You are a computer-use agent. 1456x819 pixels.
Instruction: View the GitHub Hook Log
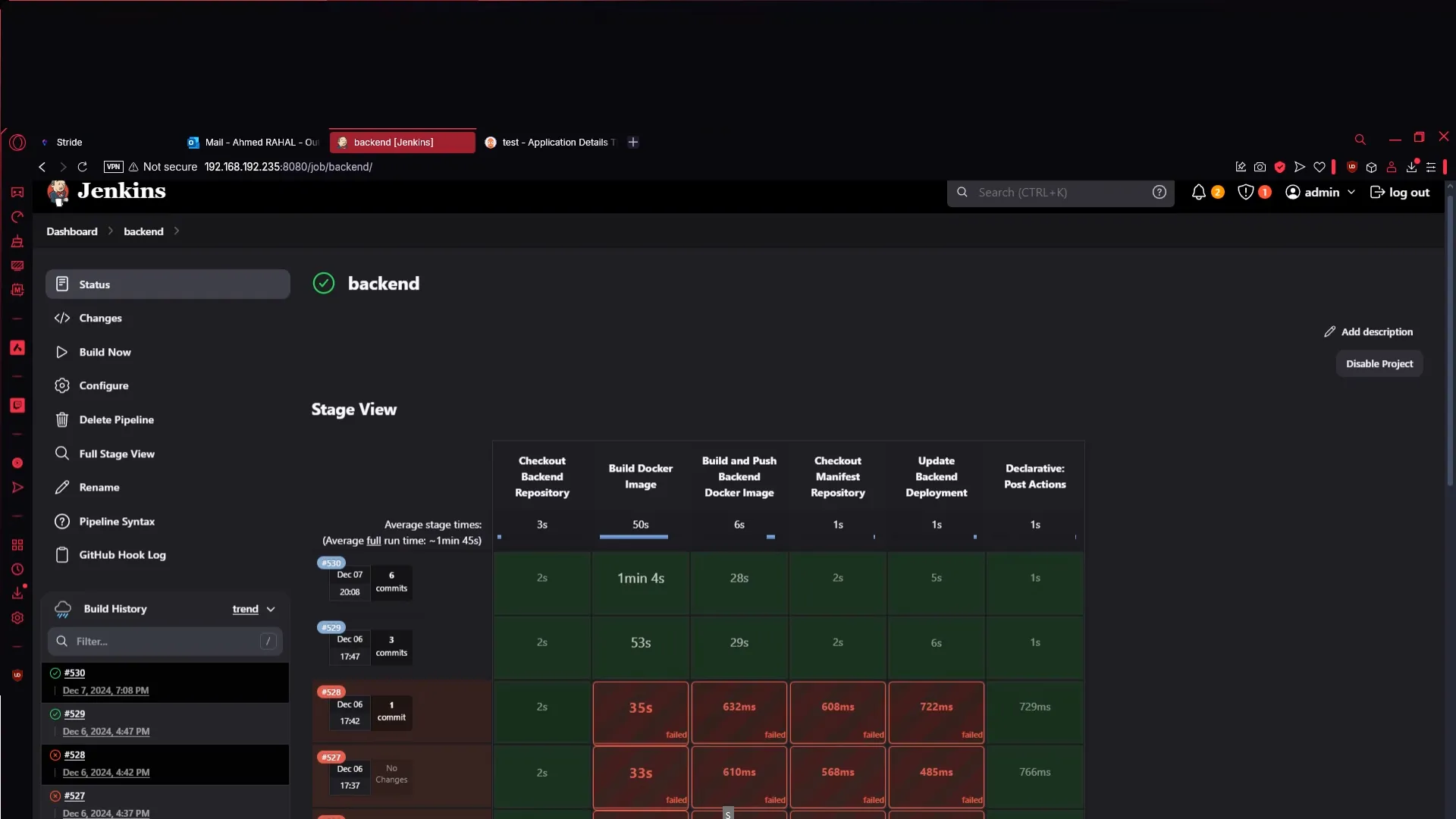[123, 554]
